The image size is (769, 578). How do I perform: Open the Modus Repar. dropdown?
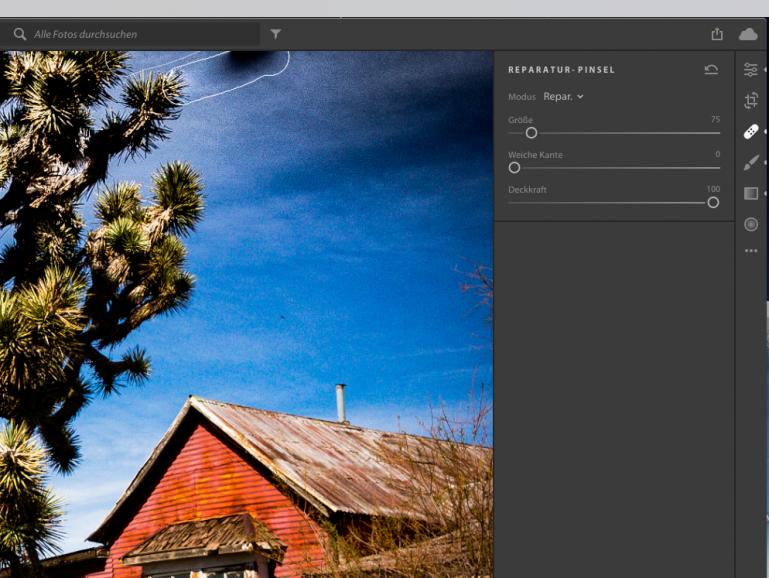pyautogui.click(x=563, y=97)
